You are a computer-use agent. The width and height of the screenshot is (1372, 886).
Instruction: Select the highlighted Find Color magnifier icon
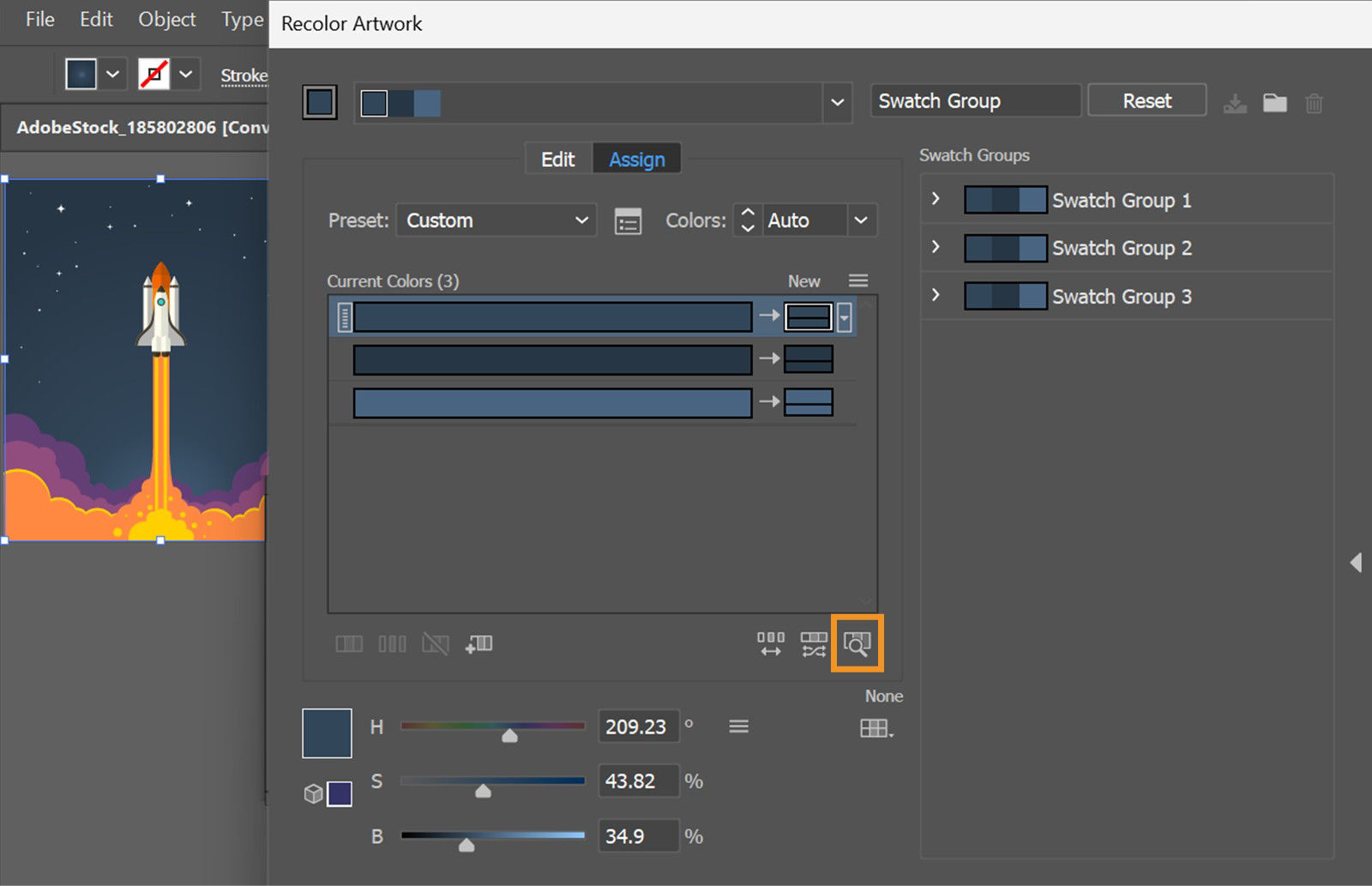(857, 644)
